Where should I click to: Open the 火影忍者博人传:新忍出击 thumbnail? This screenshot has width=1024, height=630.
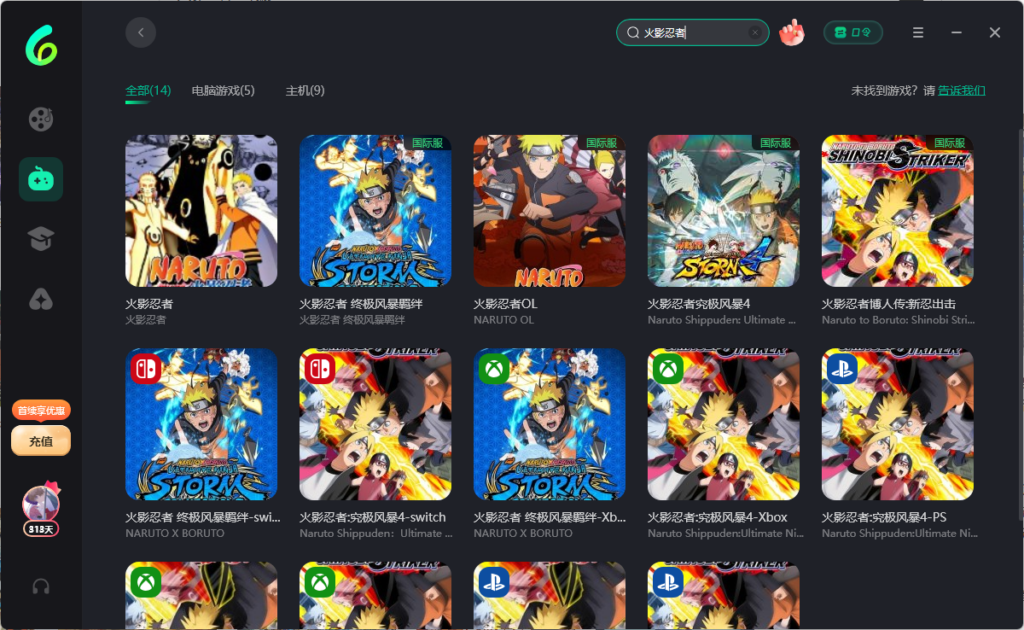[897, 211]
